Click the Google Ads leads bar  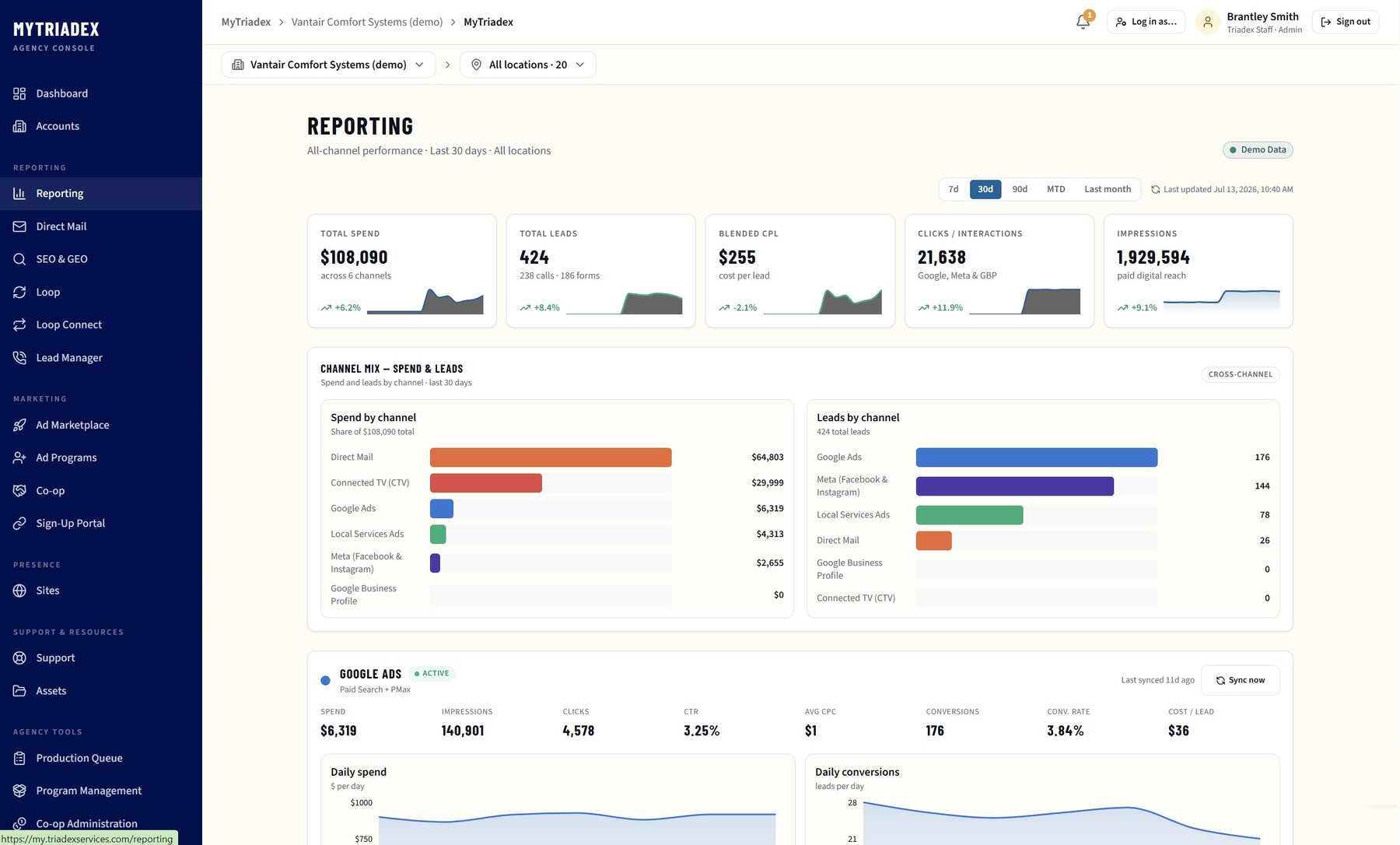(1037, 458)
